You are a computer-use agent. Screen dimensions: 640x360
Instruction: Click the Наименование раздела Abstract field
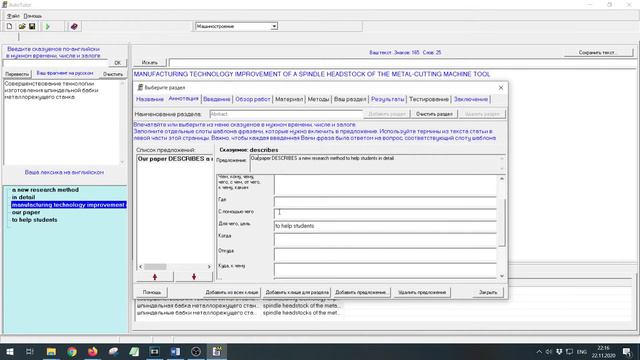(x=286, y=114)
